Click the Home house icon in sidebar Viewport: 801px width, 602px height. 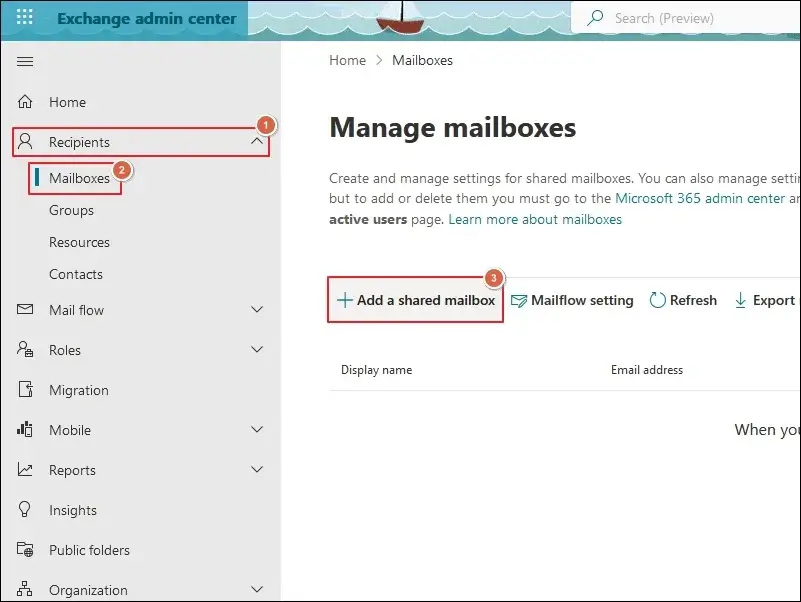(x=25, y=102)
